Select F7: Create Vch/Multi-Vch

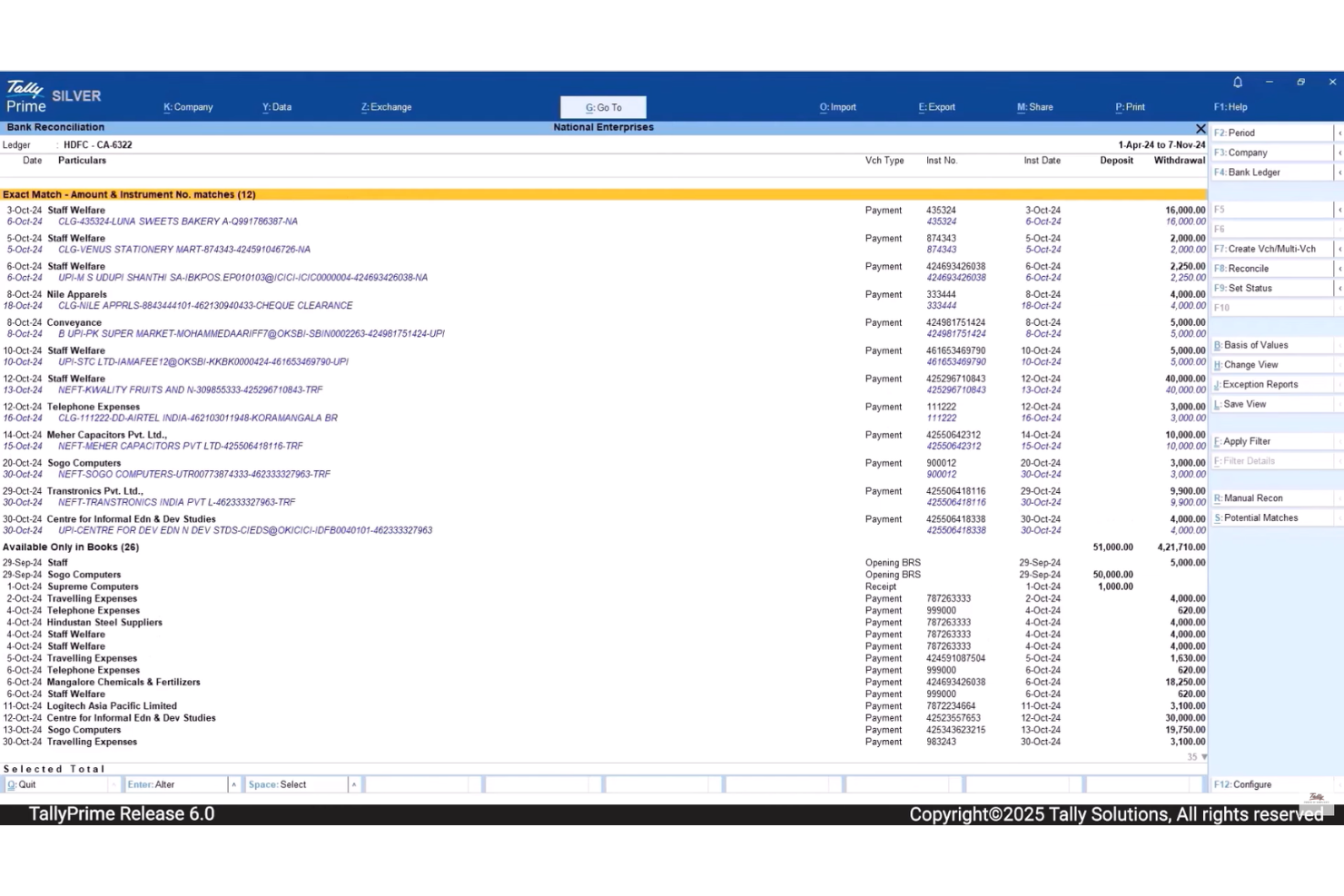pyautogui.click(x=1268, y=248)
